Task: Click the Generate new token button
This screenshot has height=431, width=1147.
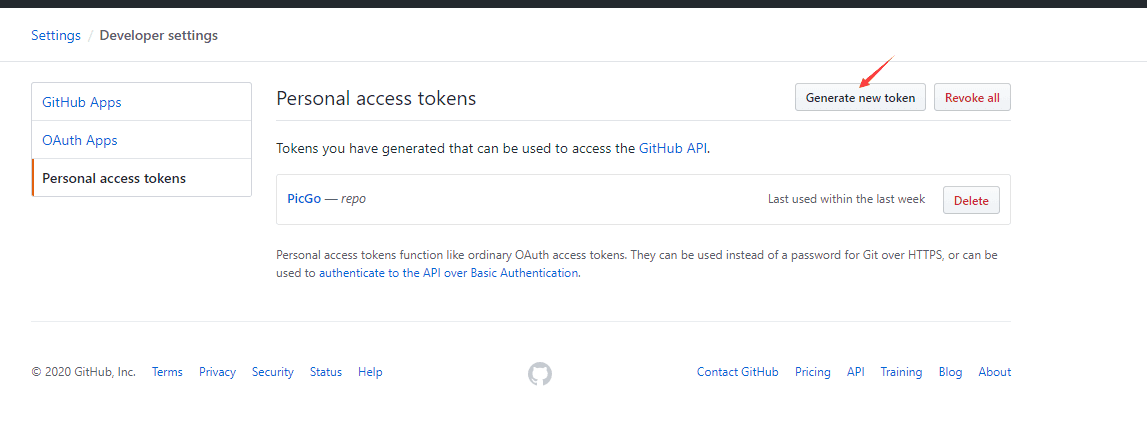Action: [x=860, y=97]
